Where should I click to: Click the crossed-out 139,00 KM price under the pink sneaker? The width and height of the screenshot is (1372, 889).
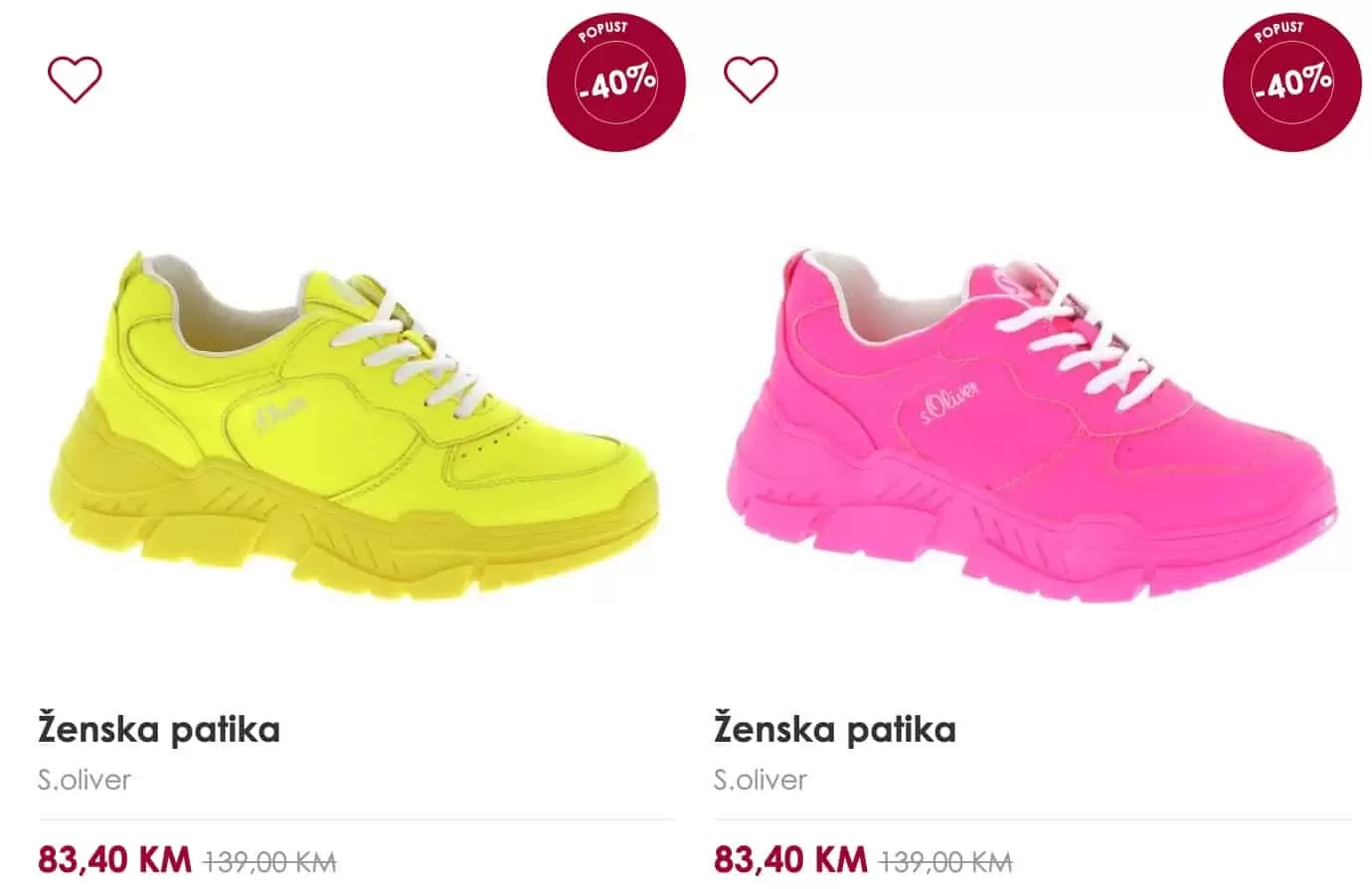tap(946, 860)
